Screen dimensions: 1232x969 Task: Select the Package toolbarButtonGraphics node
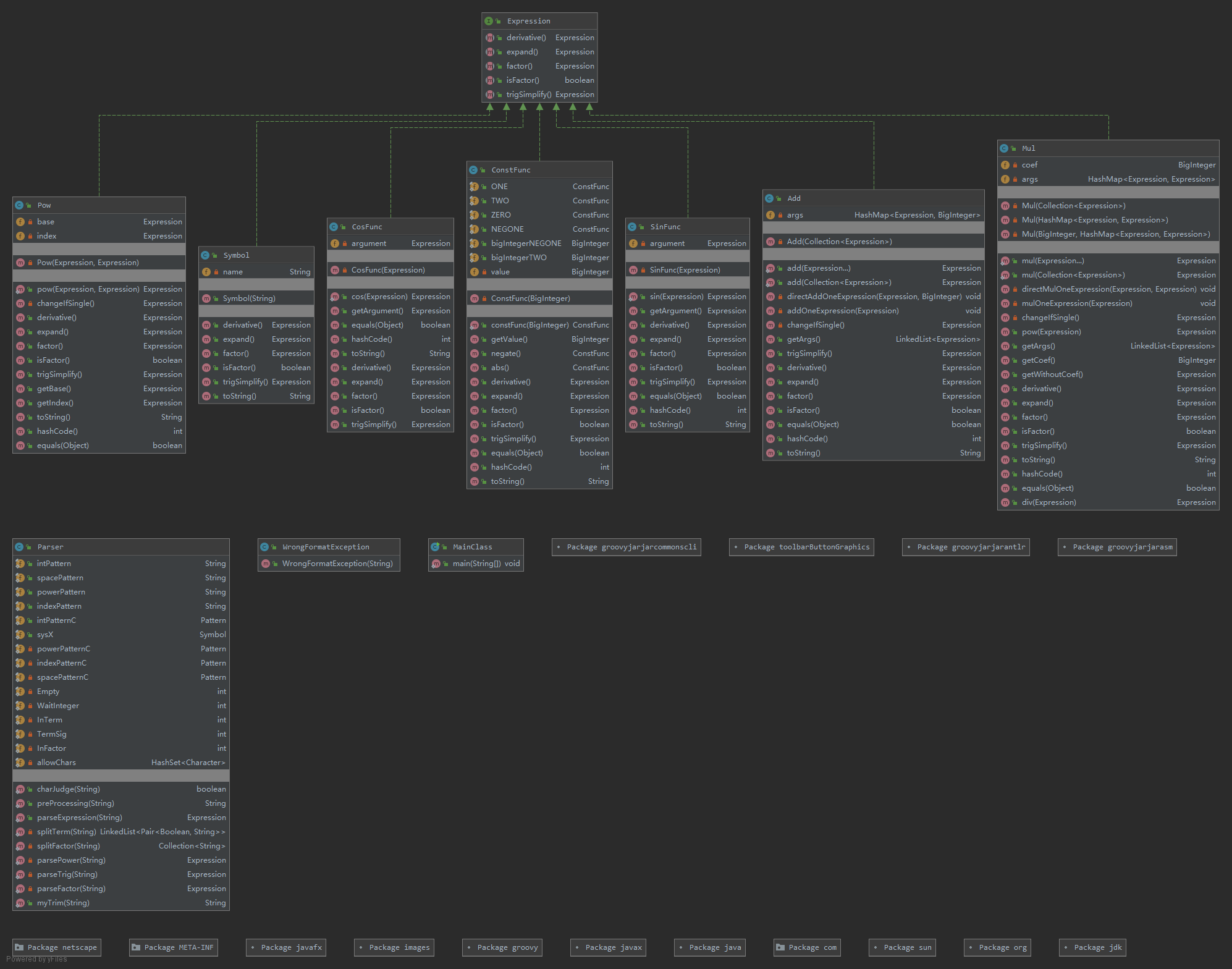[801, 547]
